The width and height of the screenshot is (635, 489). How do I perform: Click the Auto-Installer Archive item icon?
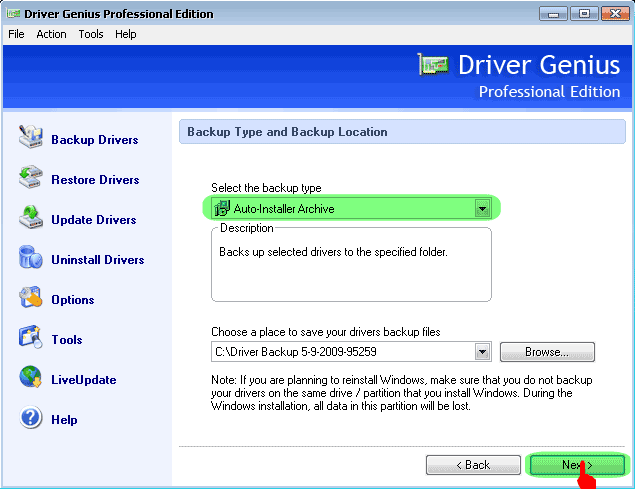click(x=222, y=208)
